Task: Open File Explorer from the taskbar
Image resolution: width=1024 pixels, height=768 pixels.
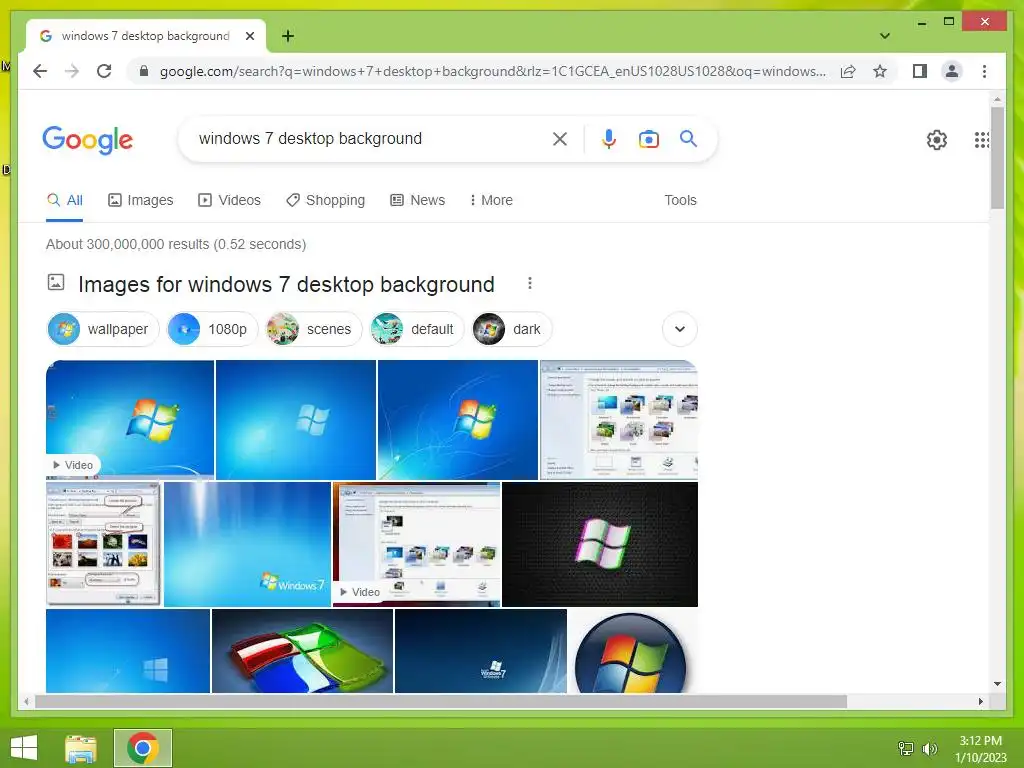Action: click(x=81, y=748)
